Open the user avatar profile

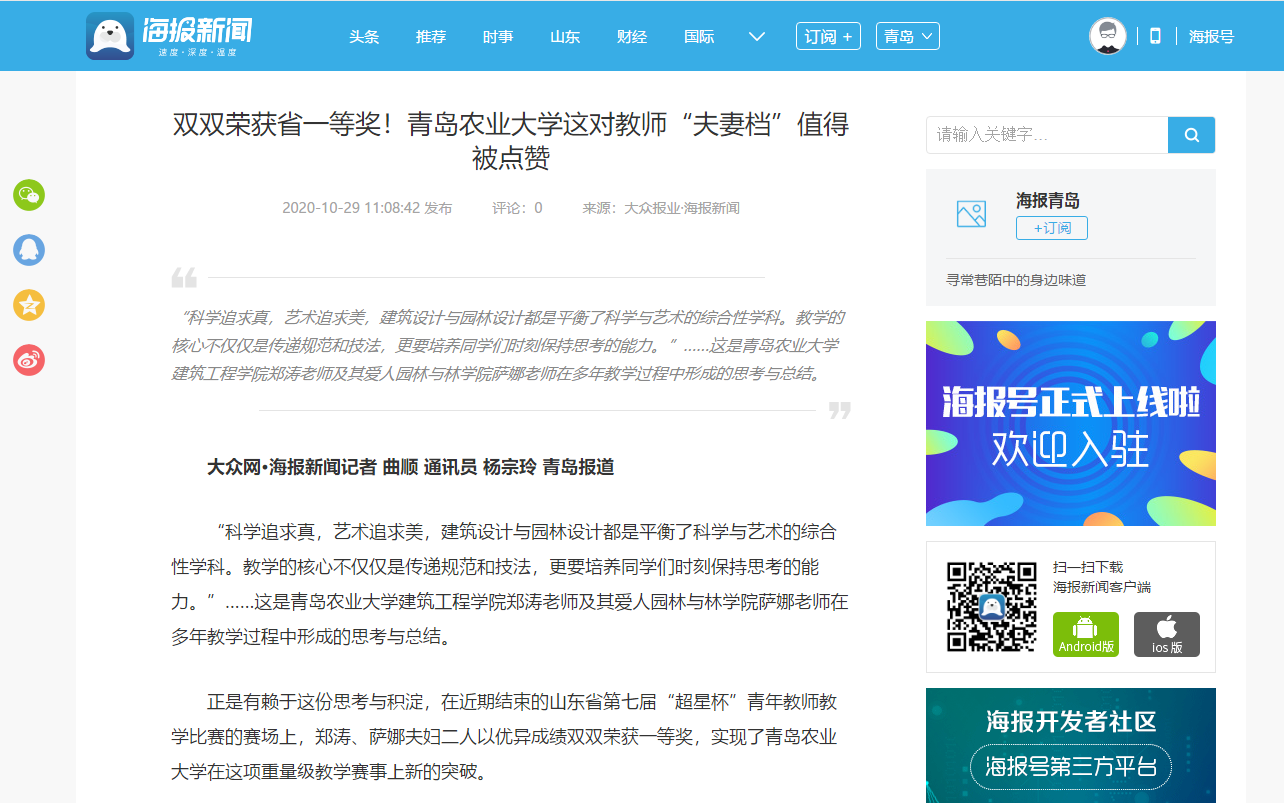click(x=1108, y=36)
